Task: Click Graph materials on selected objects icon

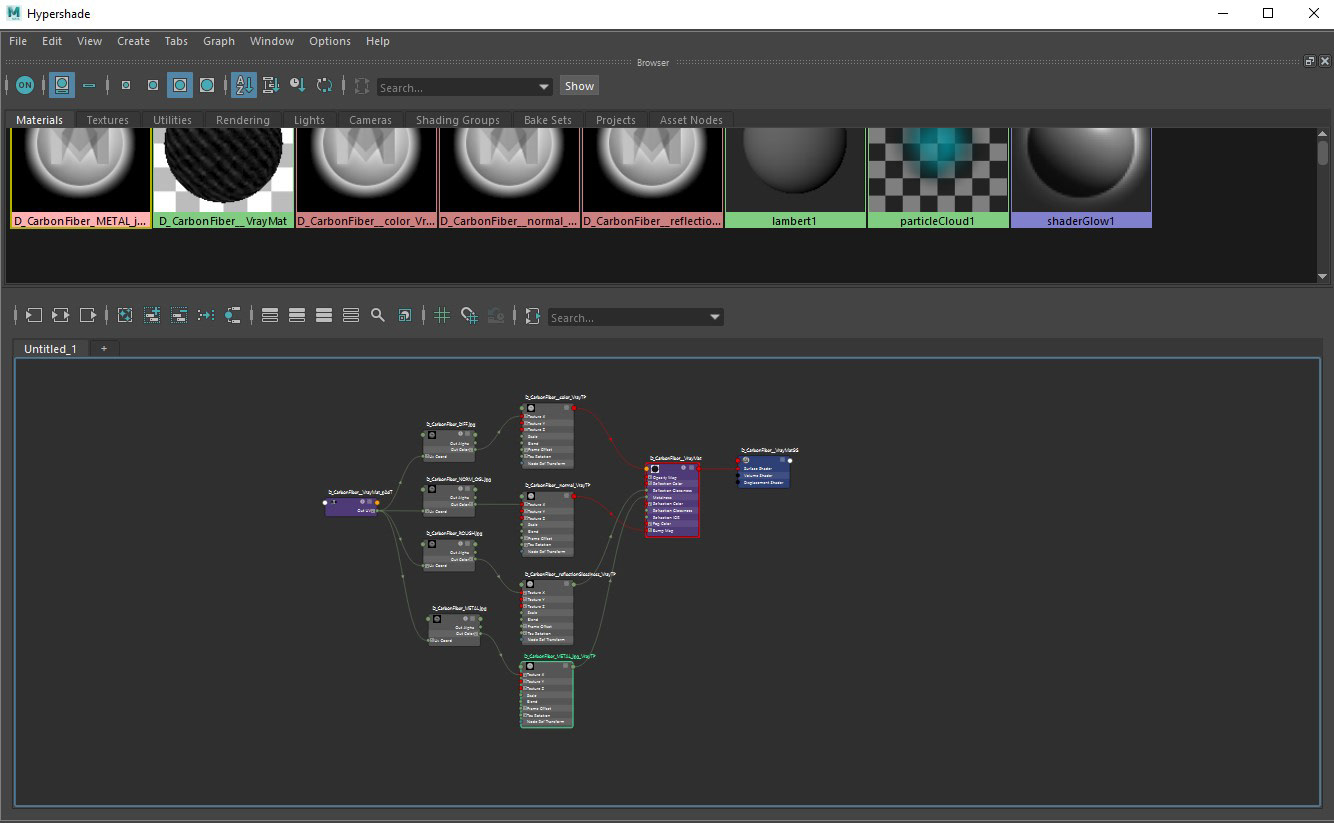Action: coord(233,315)
